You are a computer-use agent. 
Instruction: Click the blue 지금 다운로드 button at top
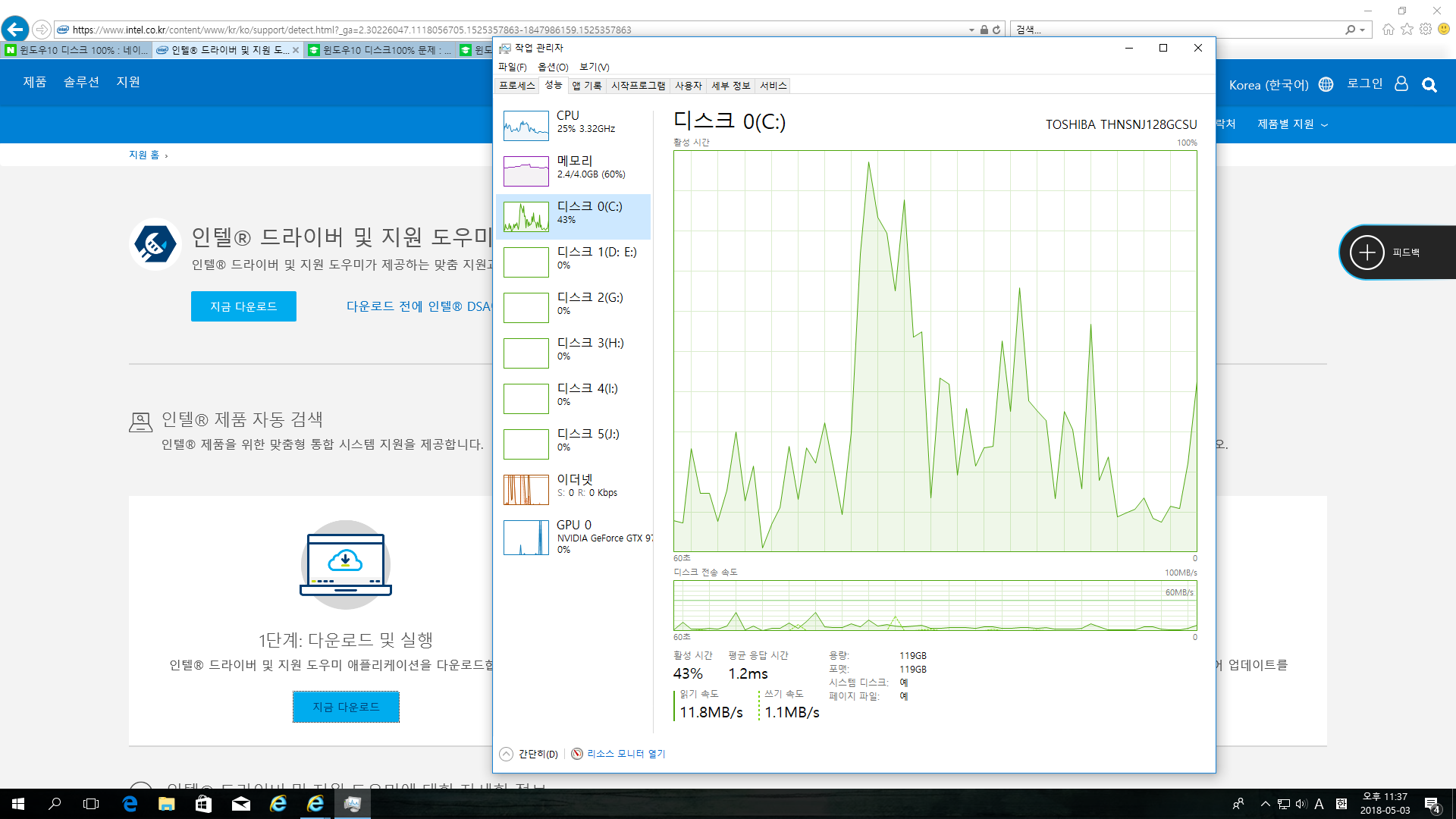pyautogui.click(x=243, y=306)
